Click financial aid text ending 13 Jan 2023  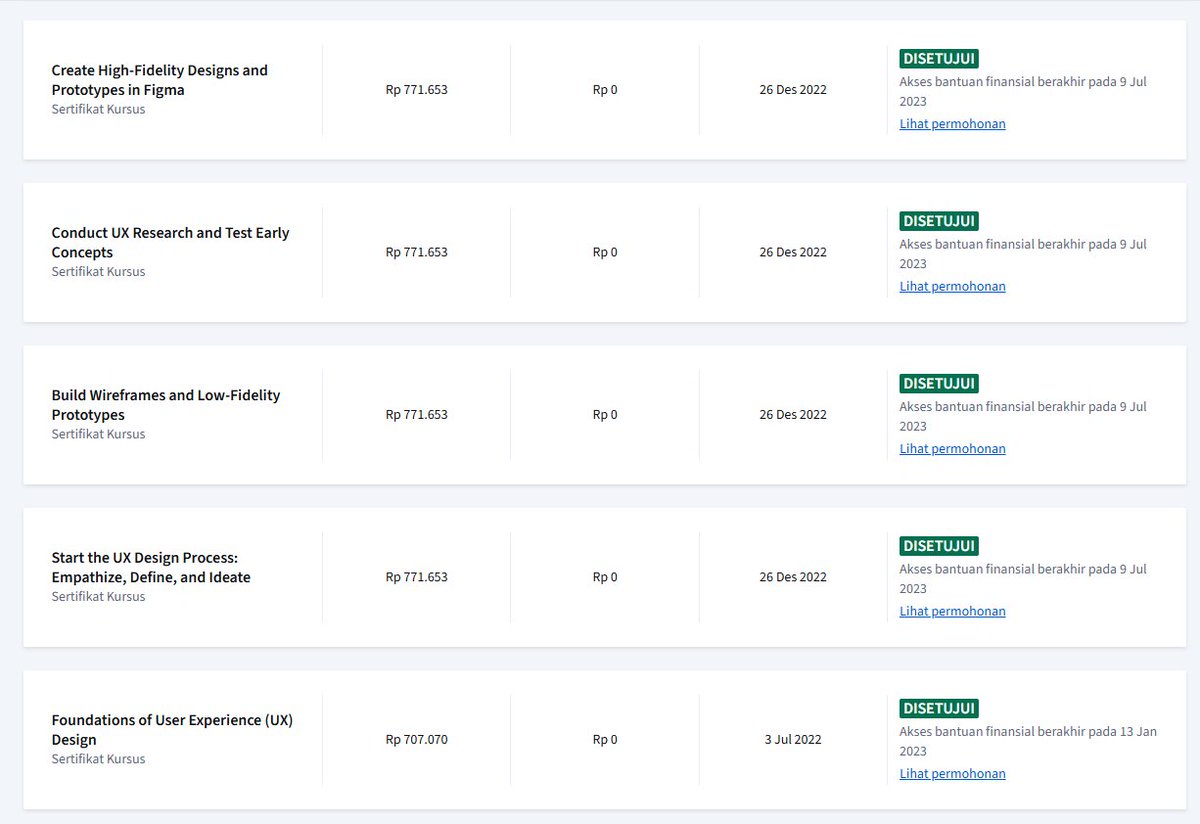pos(1028,741)
